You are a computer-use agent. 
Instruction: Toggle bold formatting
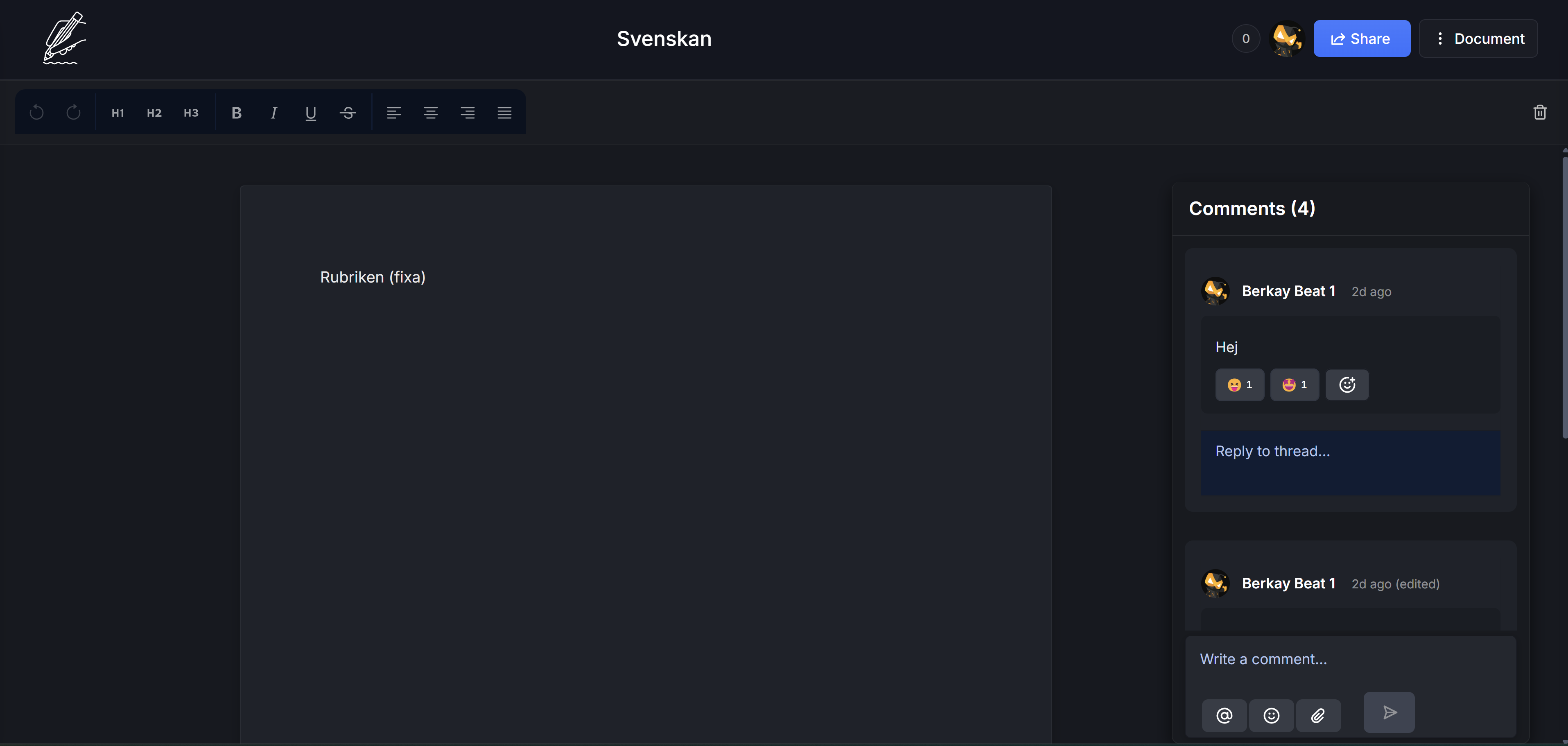[x=236, y=112]
